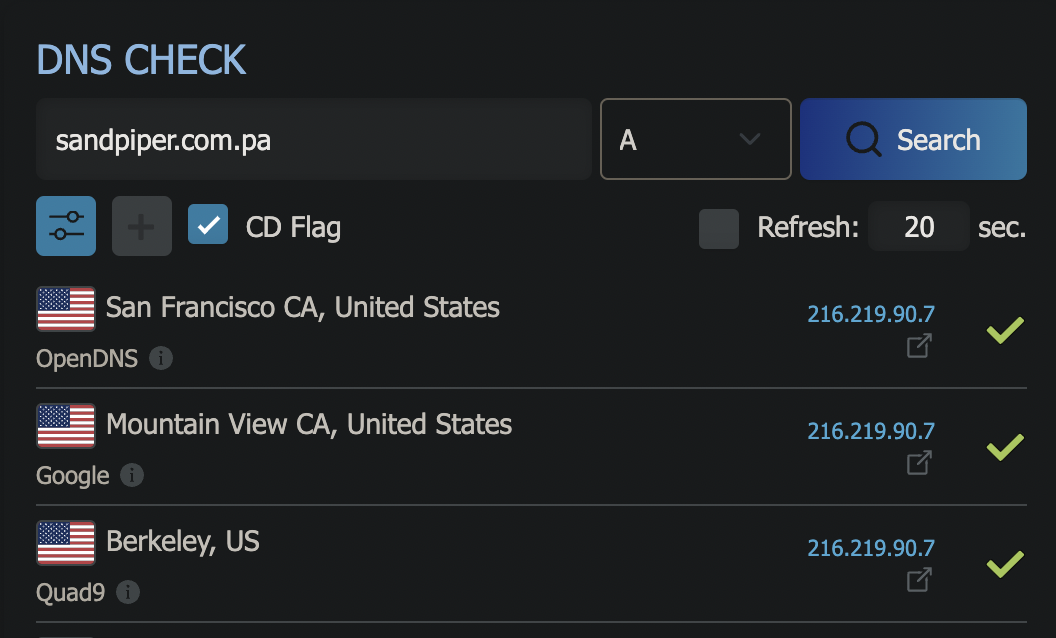
Task: Open external link for OpenDNS result
Action: [x=919, y=346]
